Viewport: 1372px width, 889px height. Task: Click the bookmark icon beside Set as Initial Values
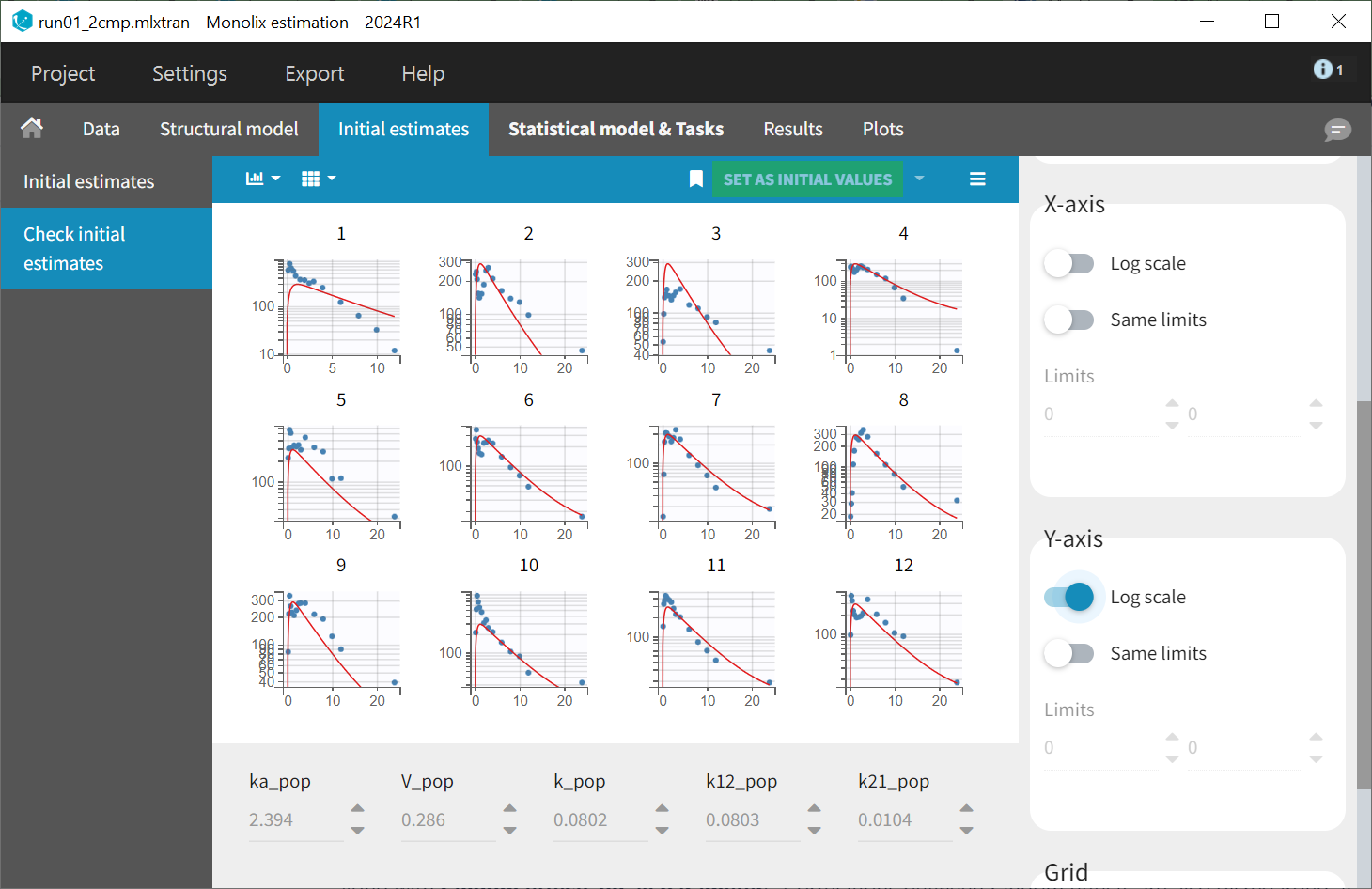point(695,179)
